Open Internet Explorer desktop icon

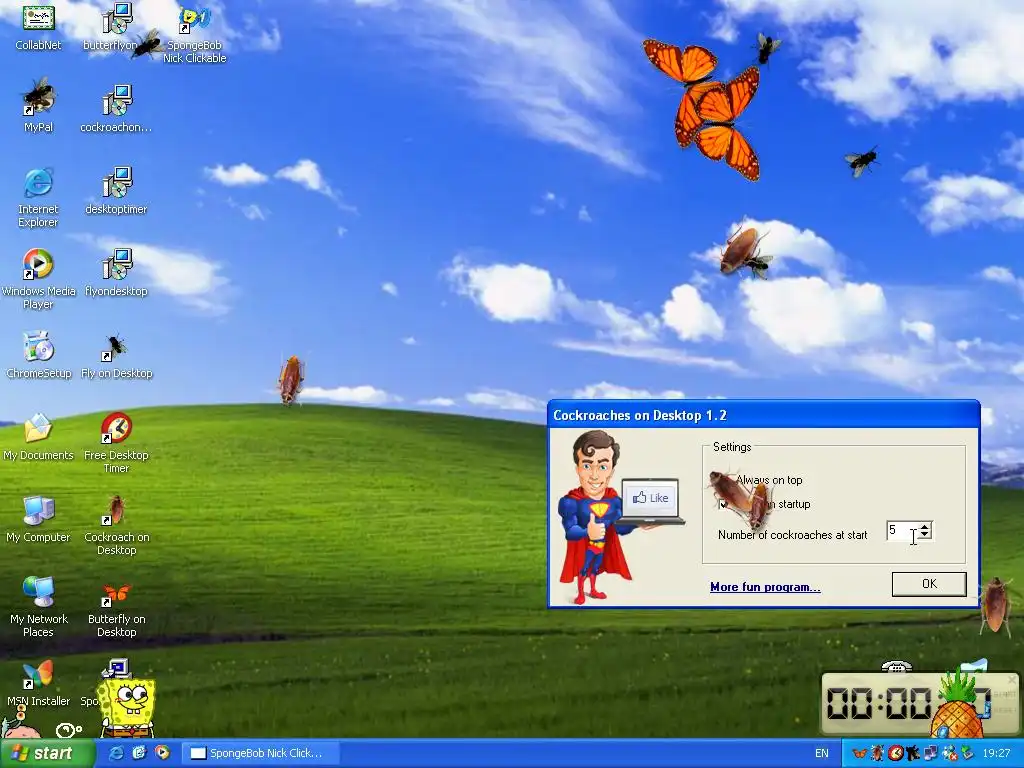coord(39,197)
